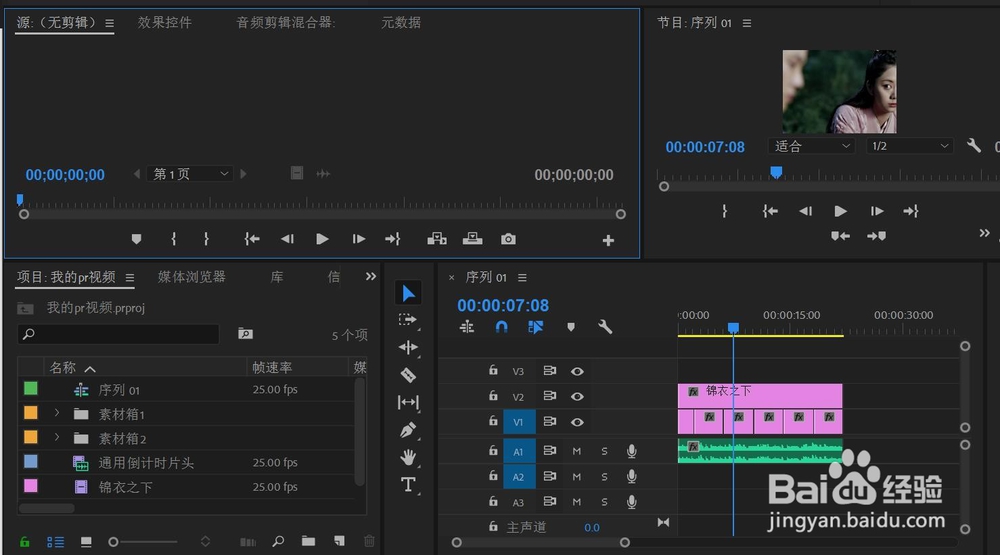Click the project panel Find magnifier icon
Image resolution: width=1000 pixels, height=555 pixels.
[278, 541]
